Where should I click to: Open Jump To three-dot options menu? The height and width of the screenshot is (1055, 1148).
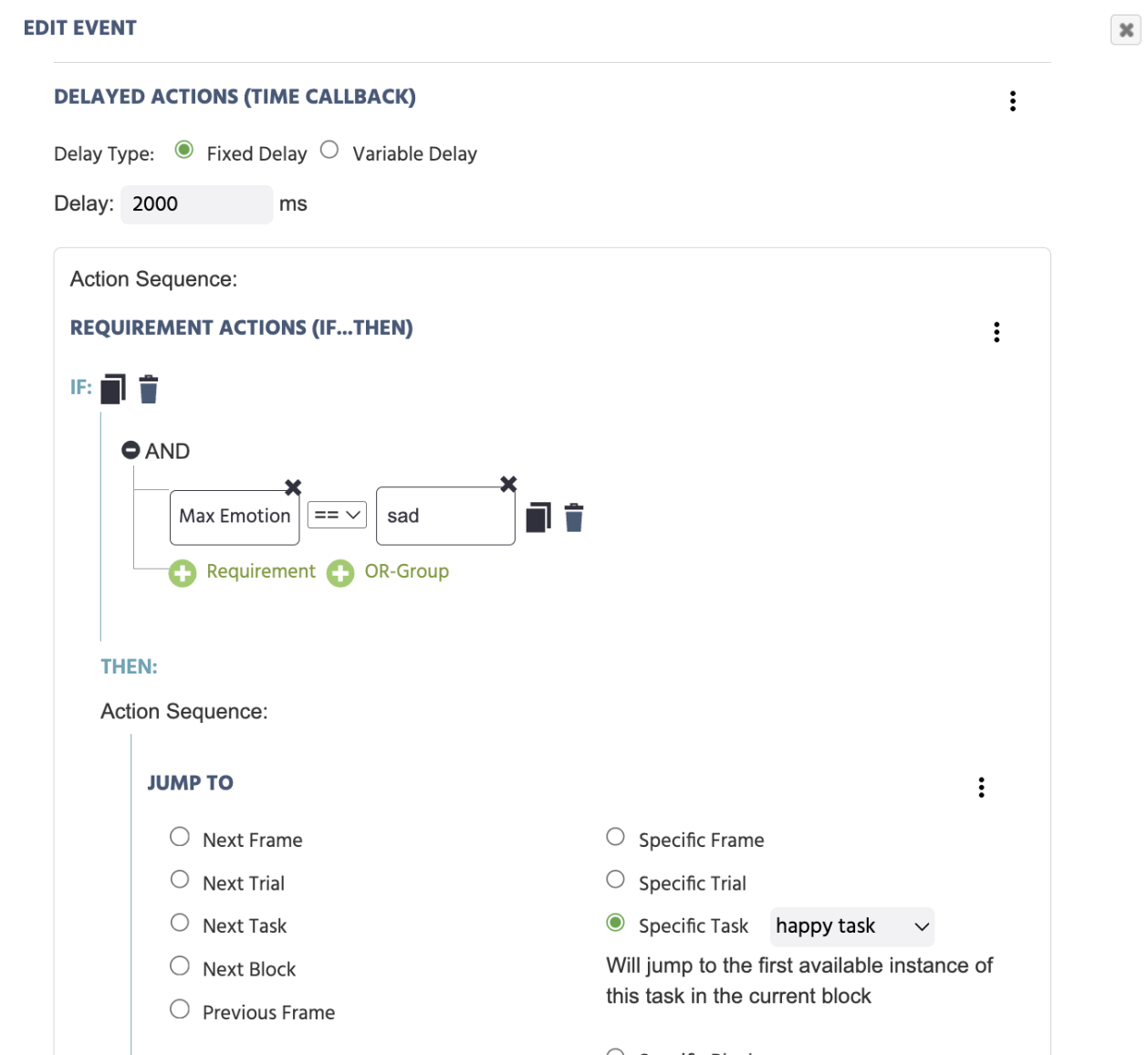tap(981, 787)
